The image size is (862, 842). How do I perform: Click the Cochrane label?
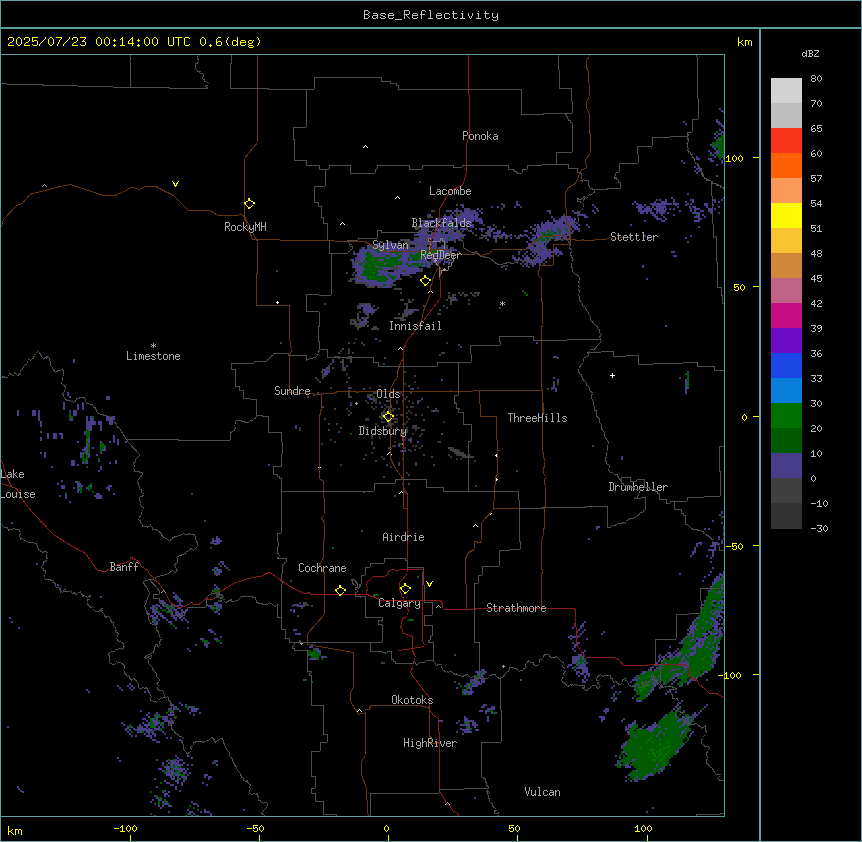coord(322,568)
